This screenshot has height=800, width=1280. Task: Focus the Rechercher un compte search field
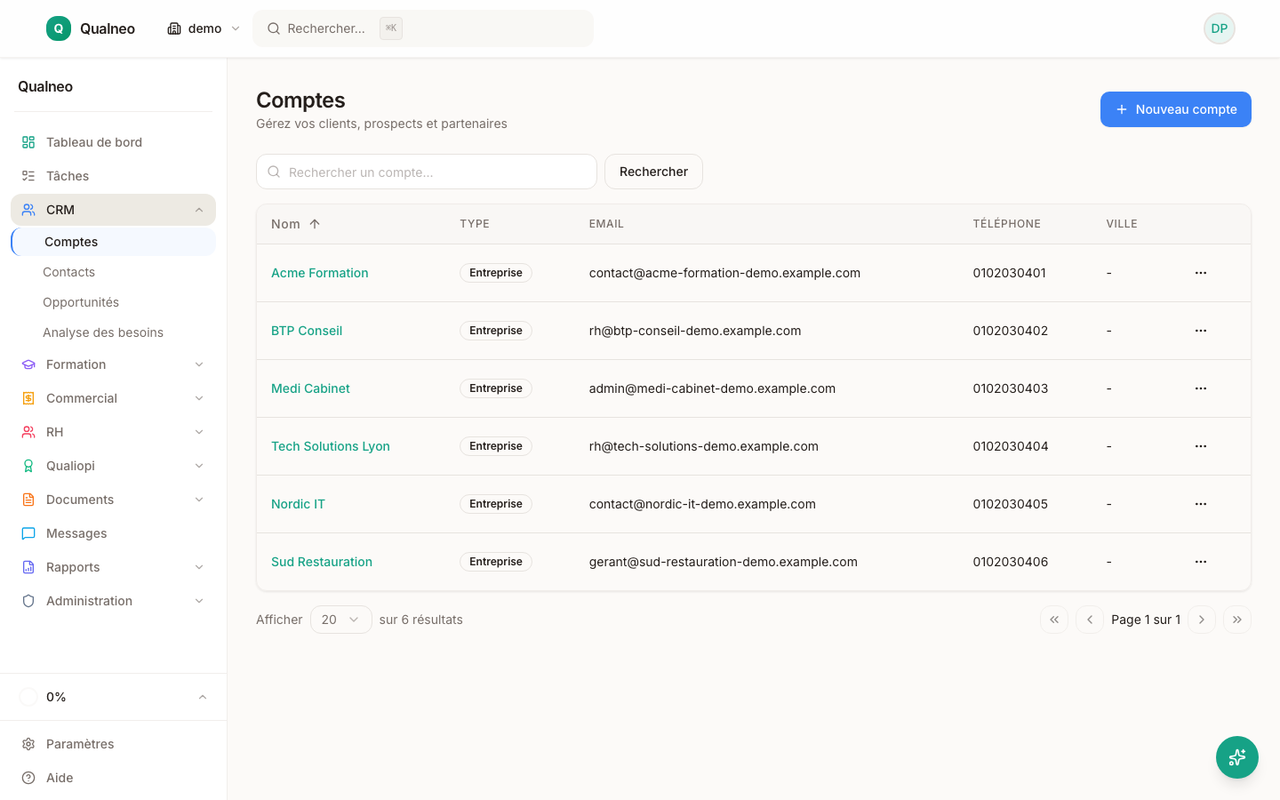pyautogui.click(x=427, y=172)
